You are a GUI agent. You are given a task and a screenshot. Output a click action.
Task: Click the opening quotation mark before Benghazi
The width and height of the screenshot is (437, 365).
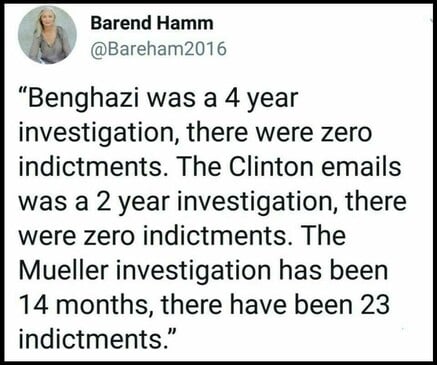23,92
